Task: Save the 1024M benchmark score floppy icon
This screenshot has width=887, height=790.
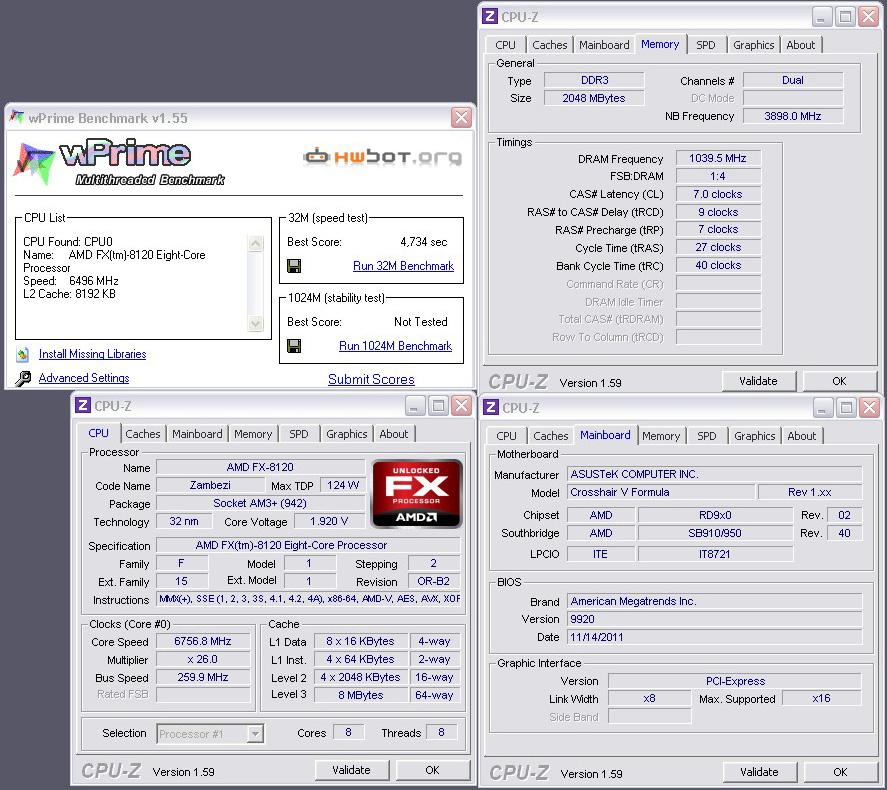Action: tap(294, 346)
